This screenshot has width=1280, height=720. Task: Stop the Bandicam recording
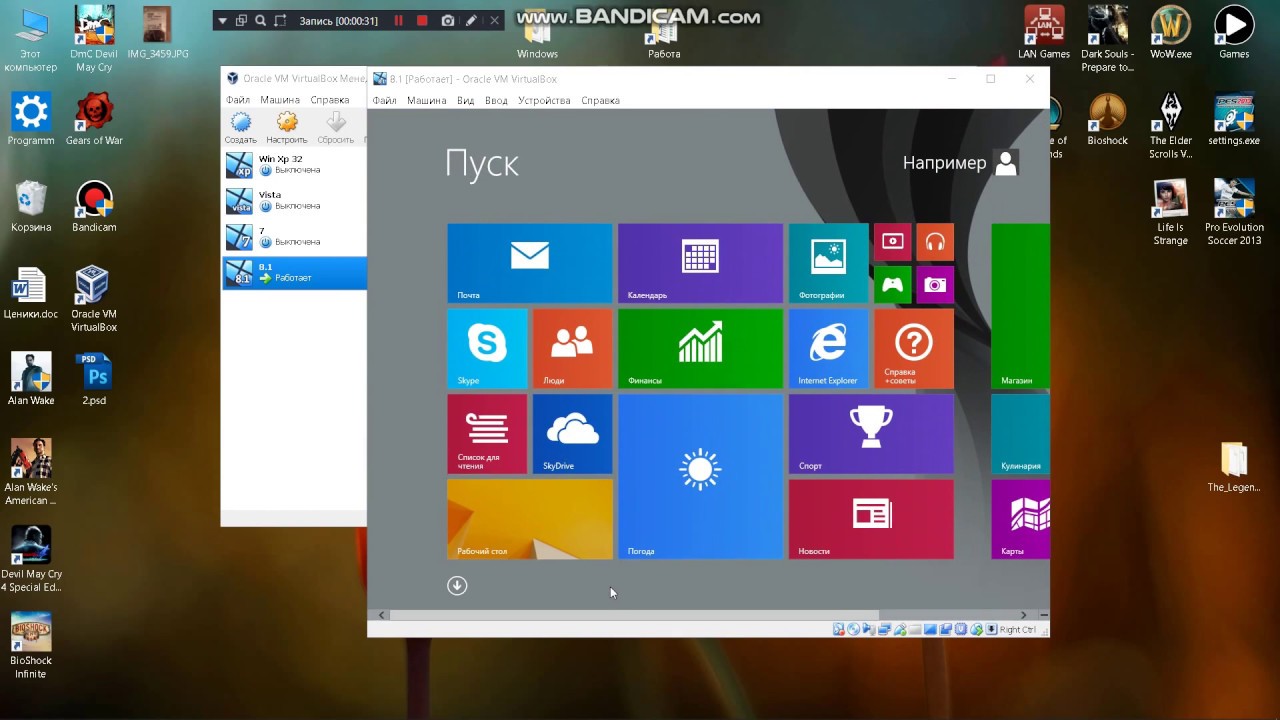tap(422, 20)
